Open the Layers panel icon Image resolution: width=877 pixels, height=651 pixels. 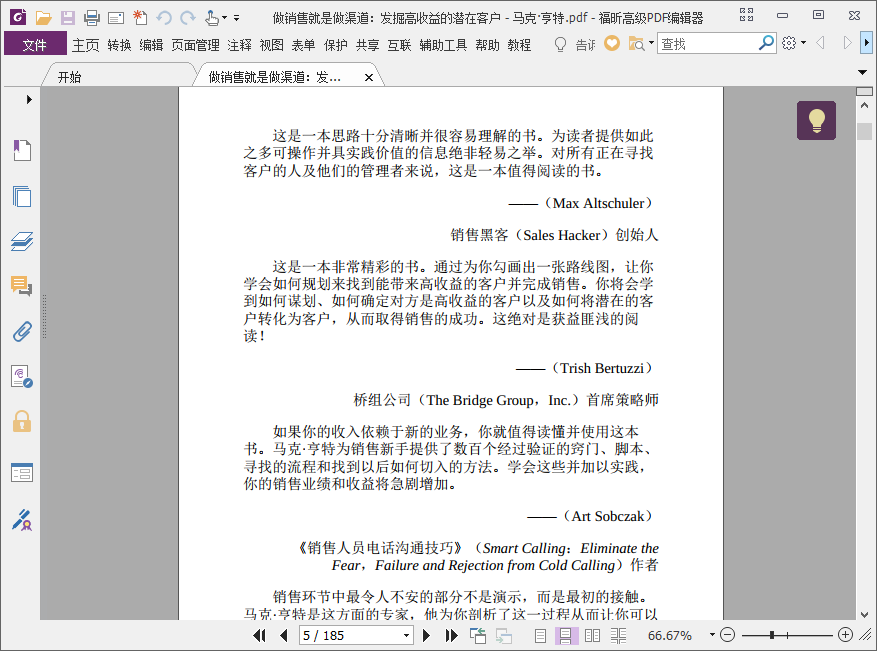click(22, 241)
